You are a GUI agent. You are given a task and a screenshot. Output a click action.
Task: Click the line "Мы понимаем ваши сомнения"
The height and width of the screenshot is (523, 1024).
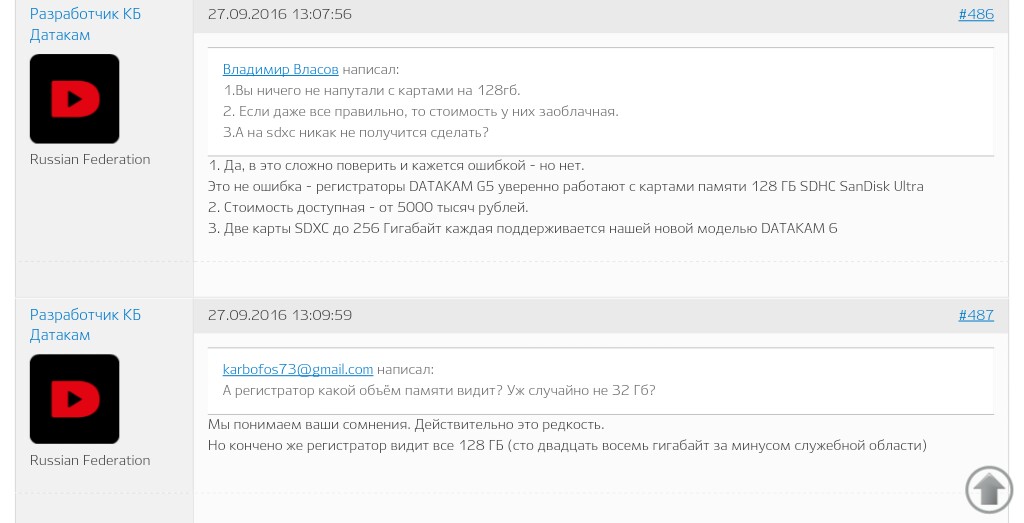[x=405, y=424]
